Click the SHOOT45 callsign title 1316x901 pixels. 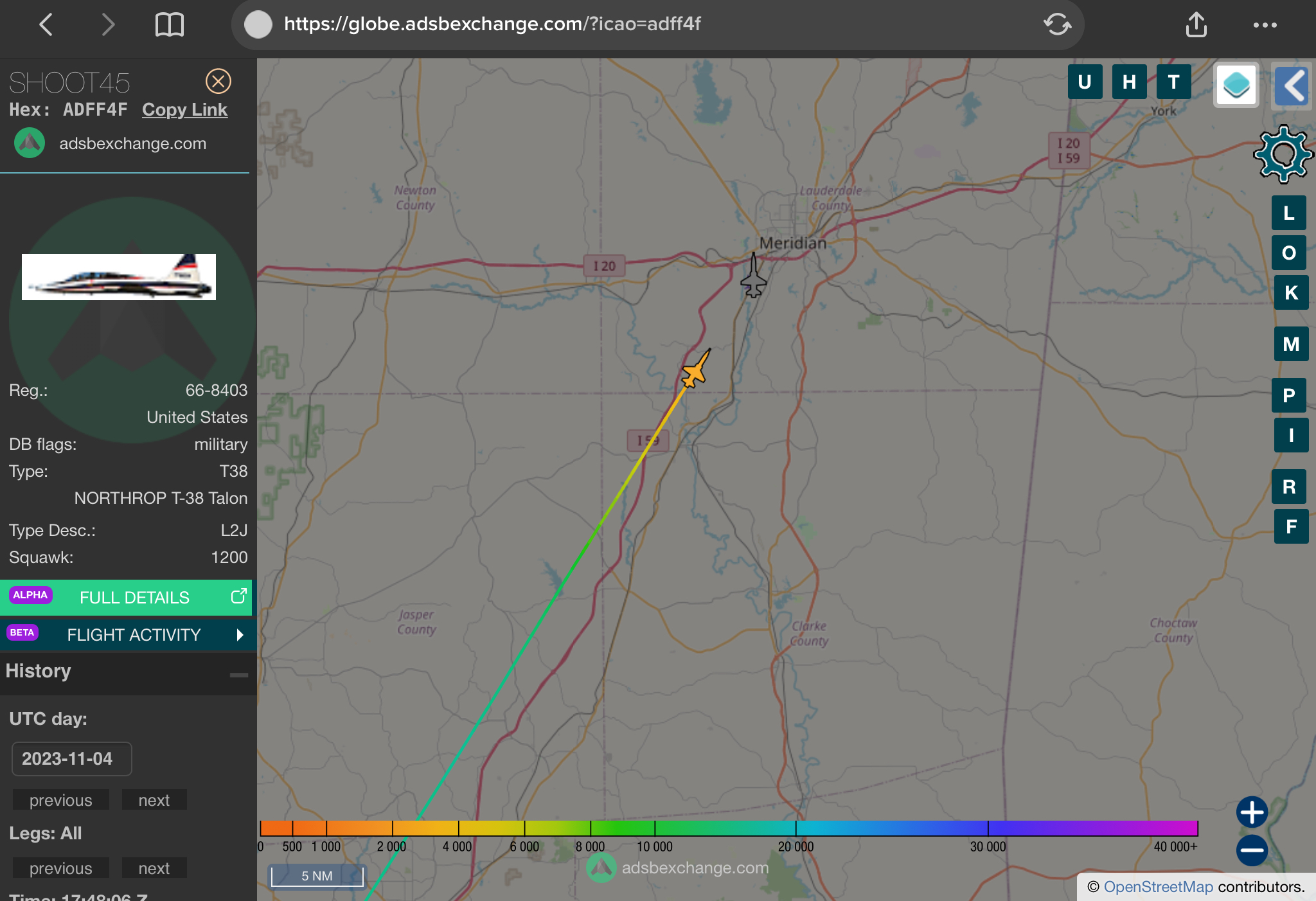(x=69, y=83)
